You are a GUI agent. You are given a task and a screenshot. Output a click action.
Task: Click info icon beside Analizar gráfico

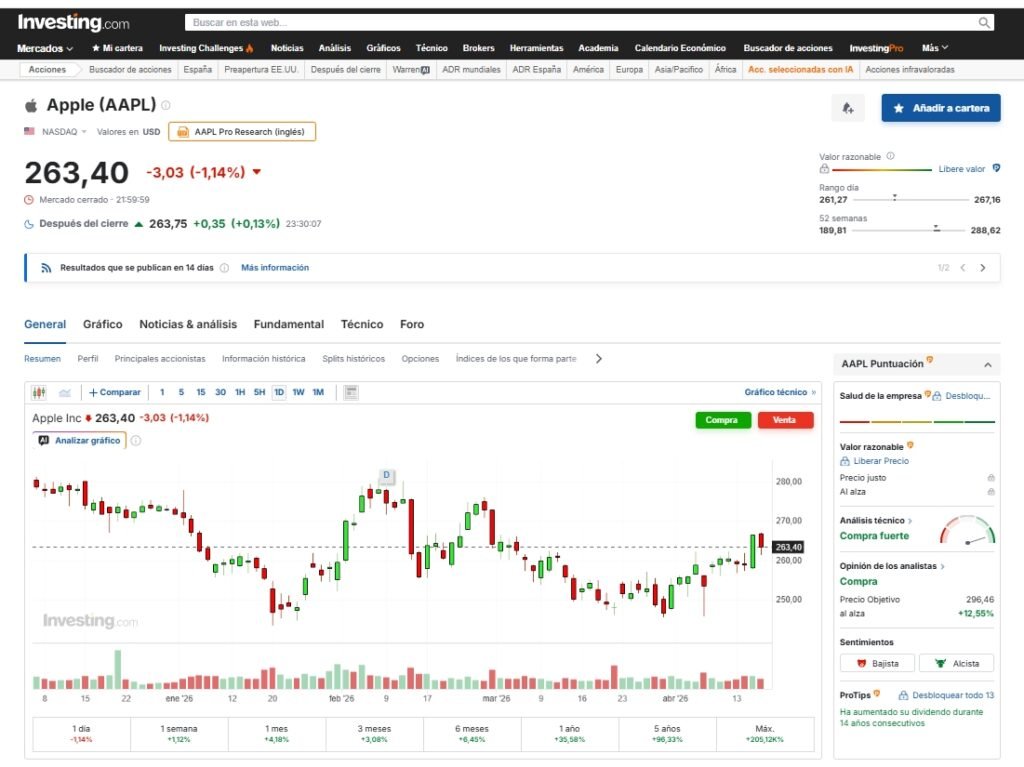point(136,440)
